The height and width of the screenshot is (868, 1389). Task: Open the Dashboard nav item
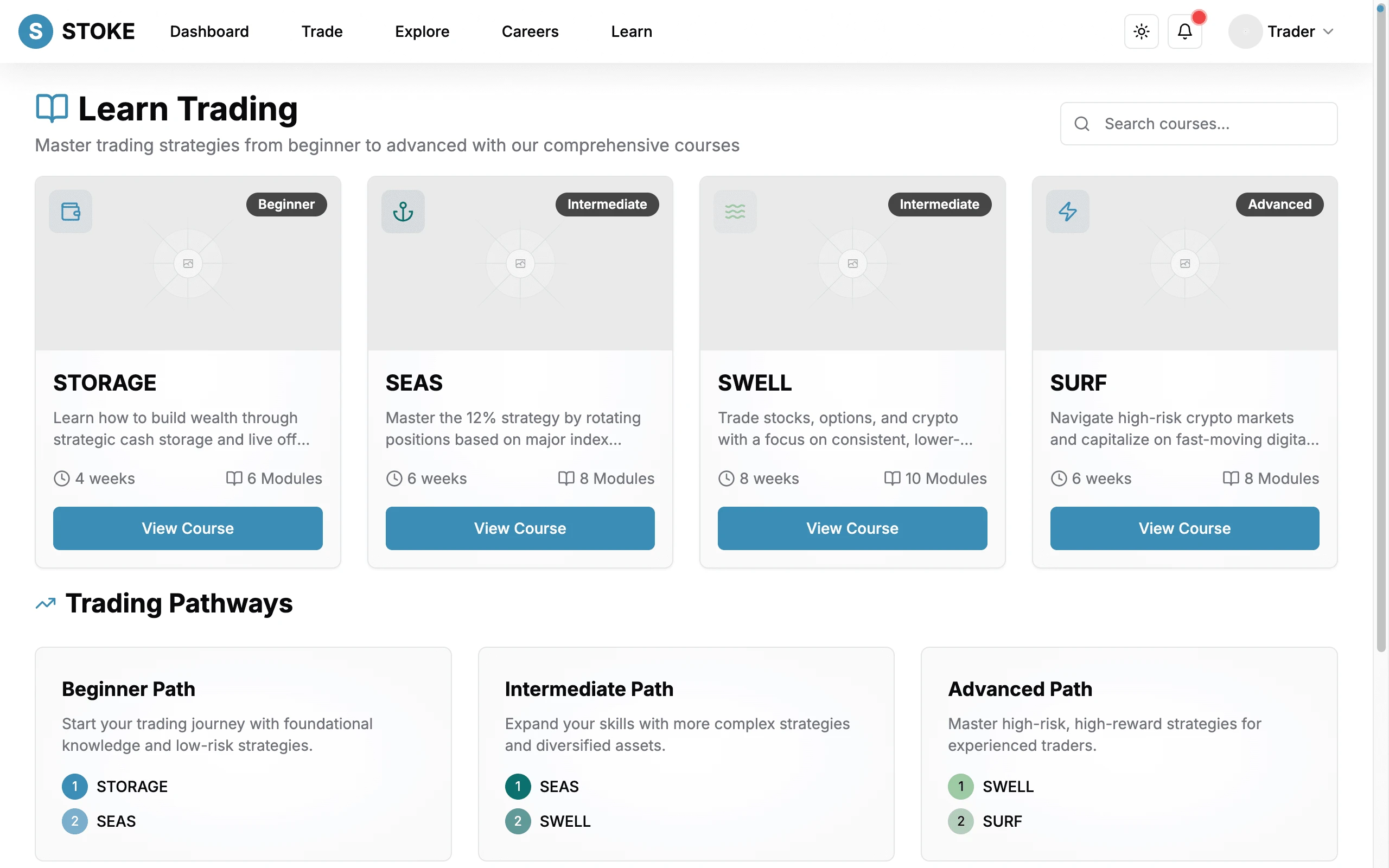pos(209,31)
